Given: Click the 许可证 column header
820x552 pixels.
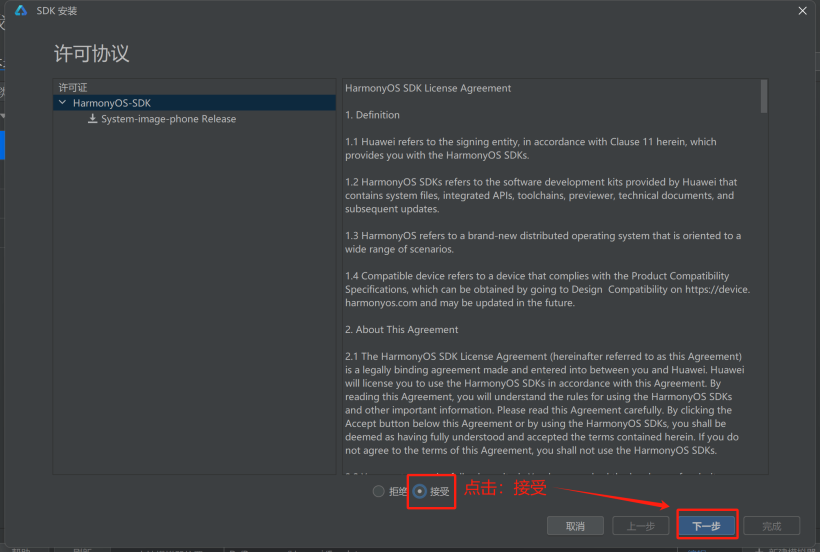Looking at the screenshot, I should tap(73, 88).
